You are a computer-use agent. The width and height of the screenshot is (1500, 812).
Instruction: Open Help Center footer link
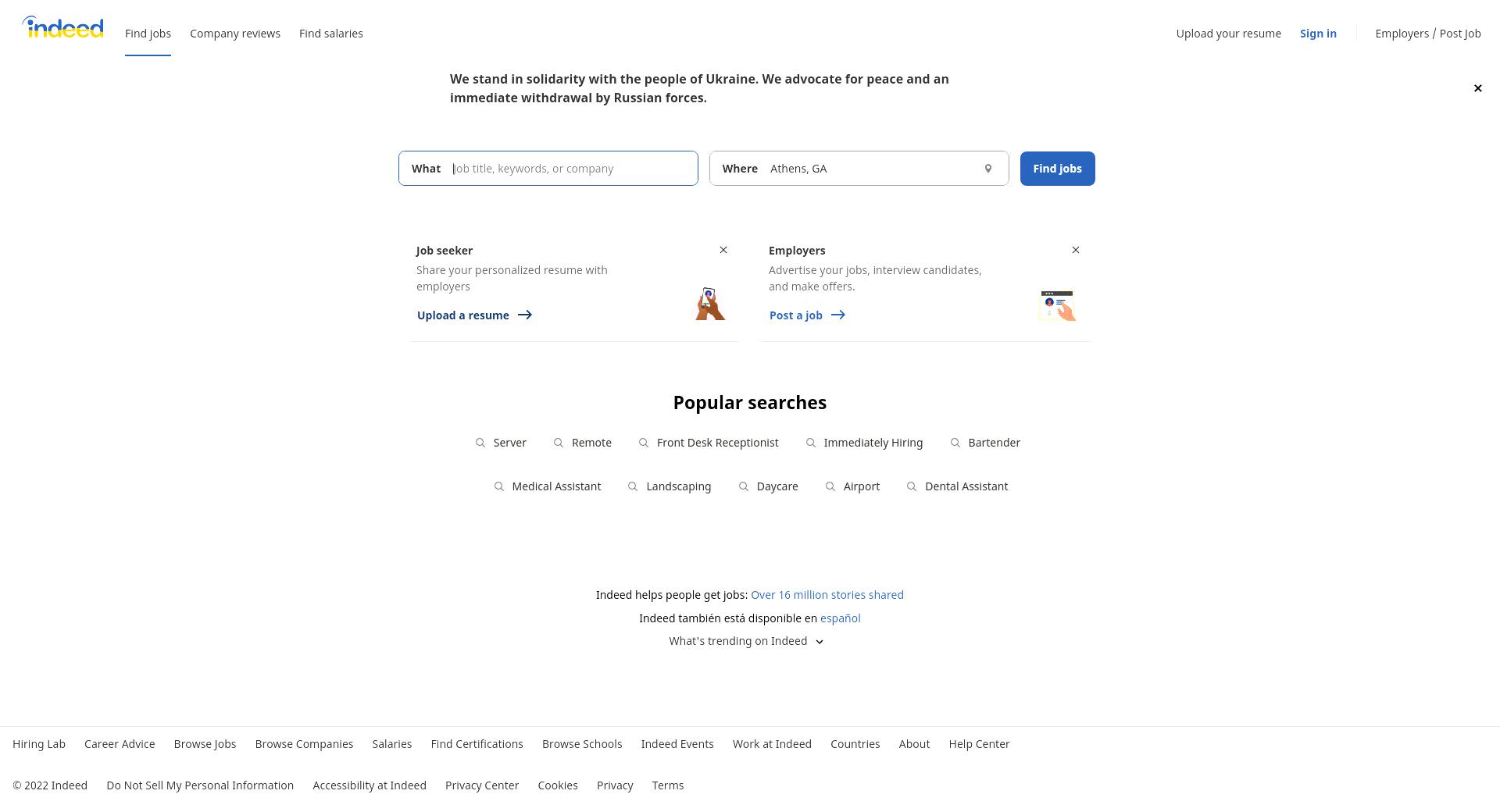980,744
